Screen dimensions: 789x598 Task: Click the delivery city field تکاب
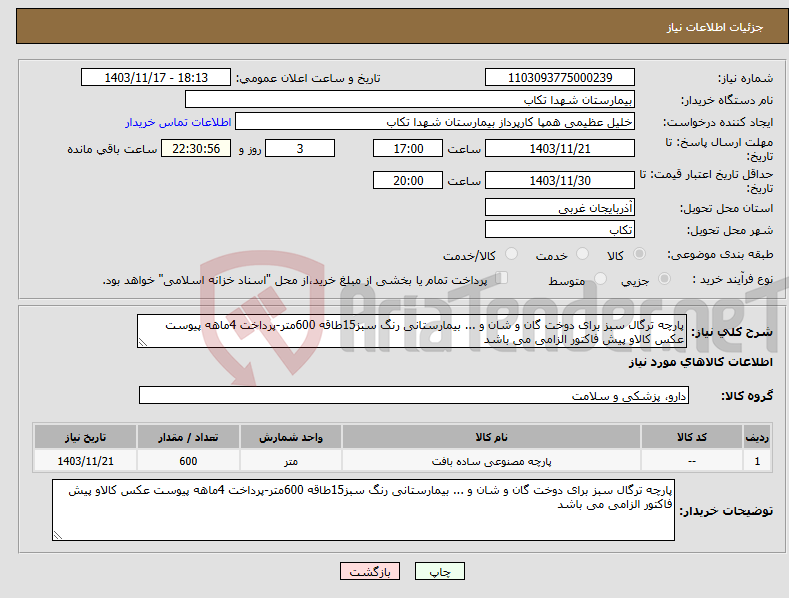[560, 229]
